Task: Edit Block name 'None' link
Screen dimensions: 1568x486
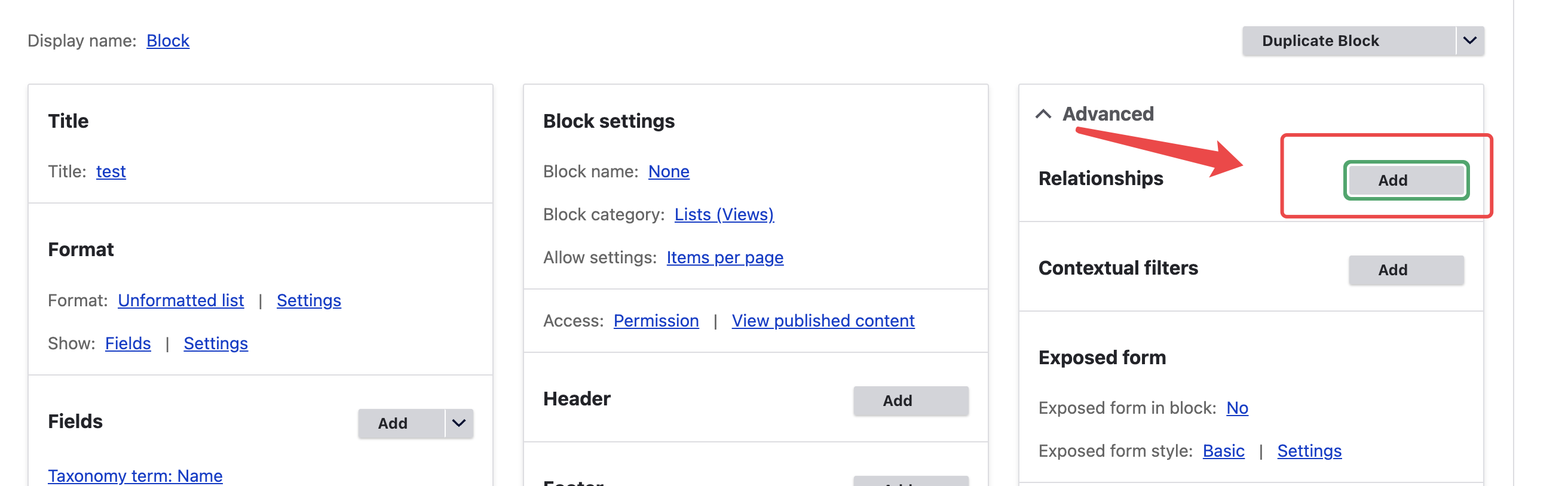Action: (x=668, y=171)
